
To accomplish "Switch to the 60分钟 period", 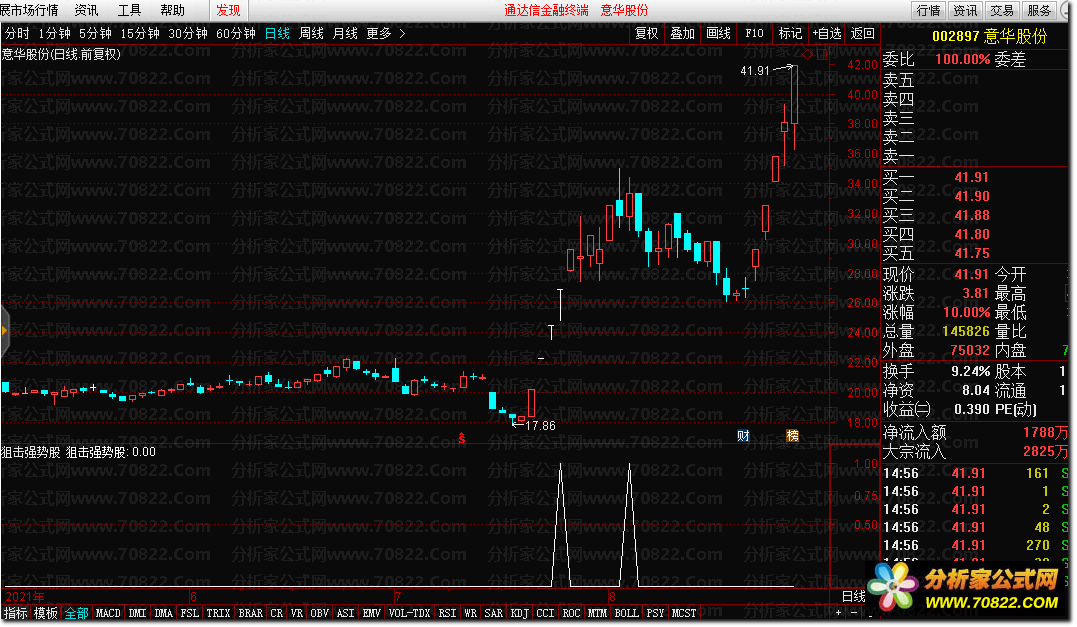I will 236,33.
